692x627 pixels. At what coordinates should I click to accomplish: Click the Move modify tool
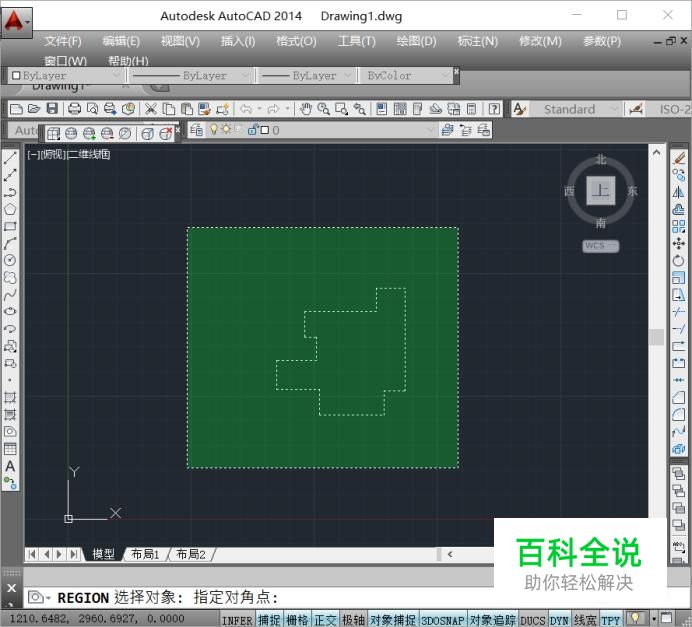pos(679,243)
